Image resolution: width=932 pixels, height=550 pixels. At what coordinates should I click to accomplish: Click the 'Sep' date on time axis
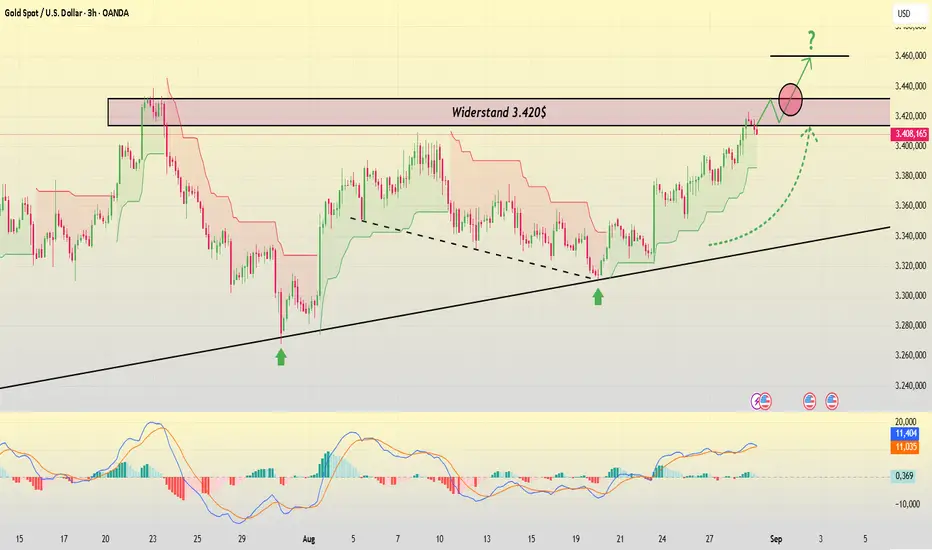(776, 539)
